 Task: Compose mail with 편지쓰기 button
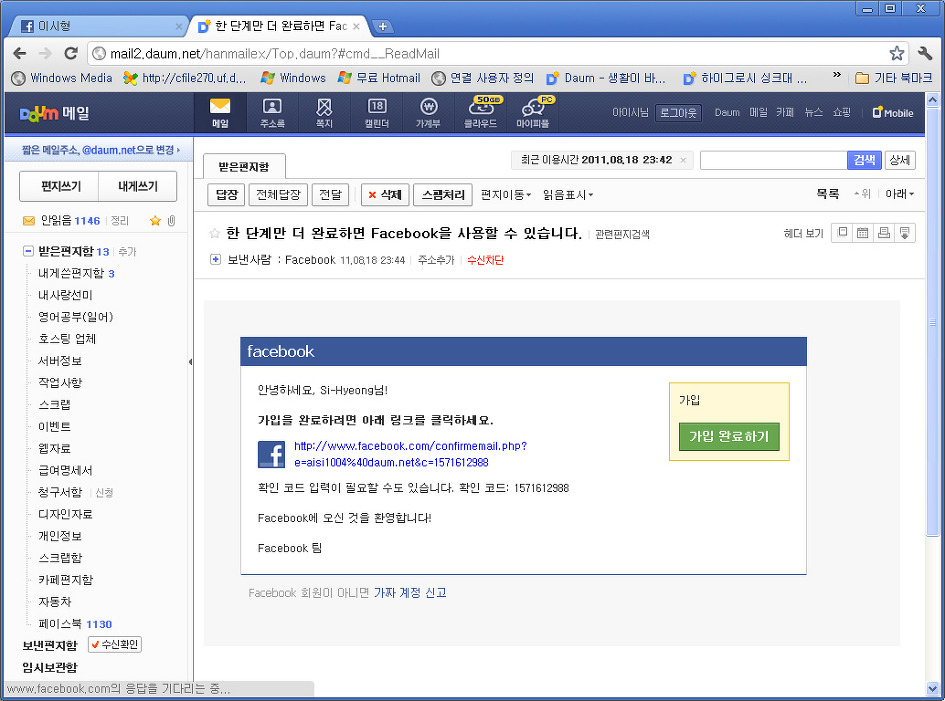tap(60, 186)
